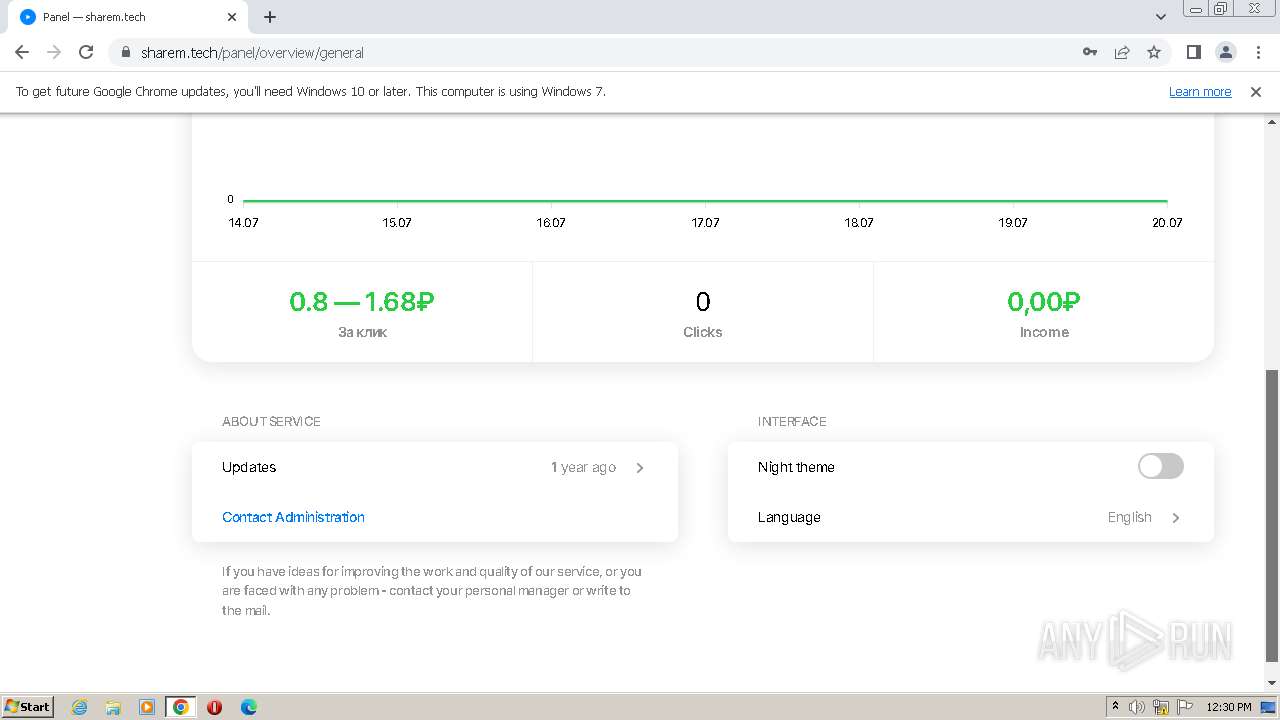Screen dimensions: 1280x720
Task: Open the Chrome profile menu
Action: pyautogui.click(x=1225, y=52)
